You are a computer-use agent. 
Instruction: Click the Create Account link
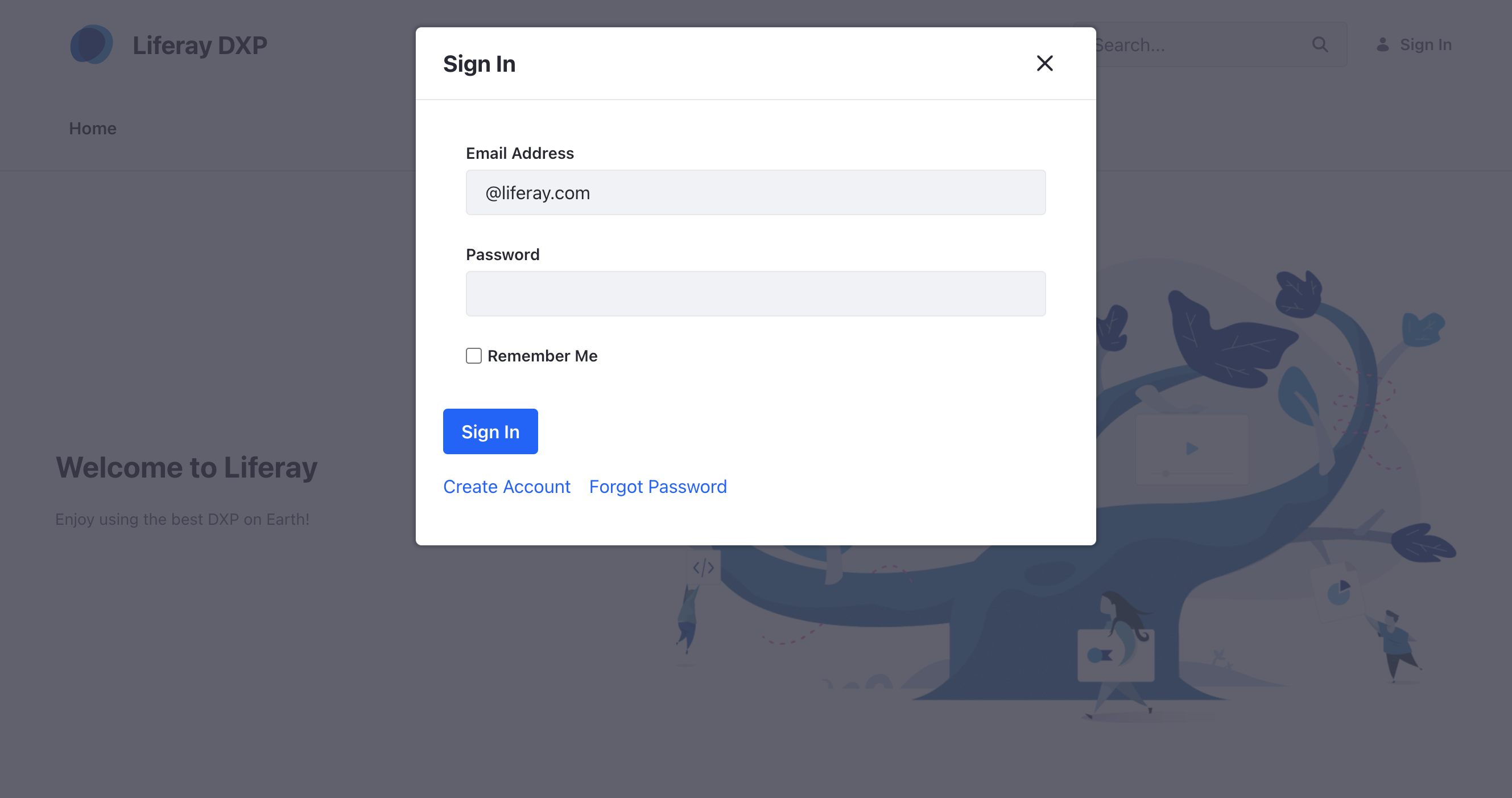click(507, 486)
